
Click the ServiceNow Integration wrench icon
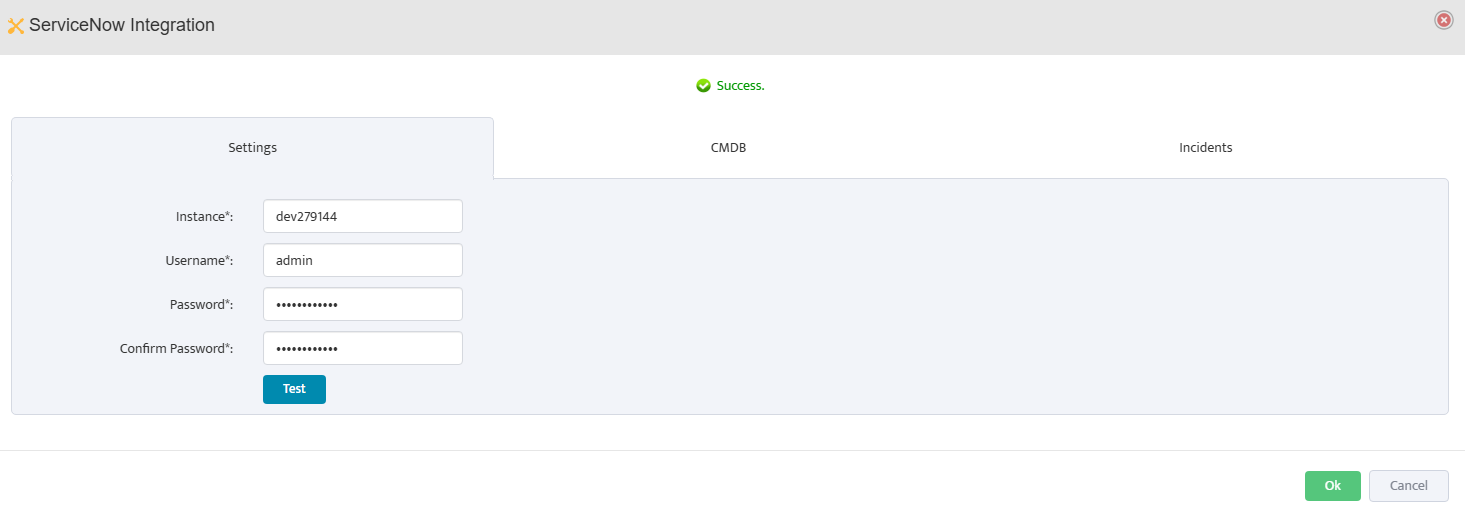pyautogui.click(x=16, y=26)
